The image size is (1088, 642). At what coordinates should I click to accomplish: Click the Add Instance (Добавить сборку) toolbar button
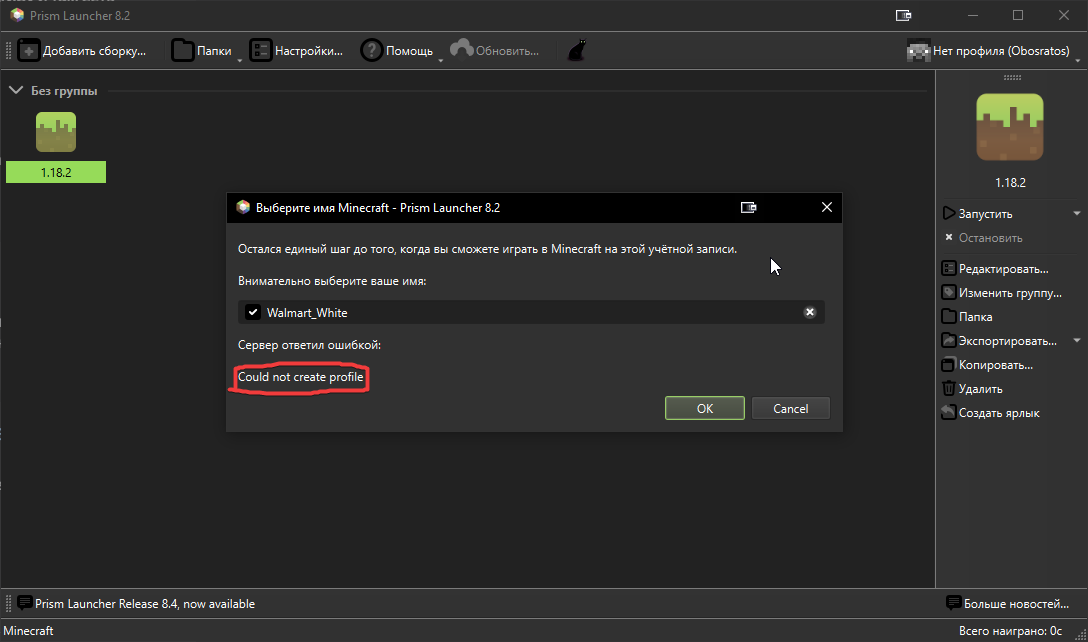(x=82, y=51)
